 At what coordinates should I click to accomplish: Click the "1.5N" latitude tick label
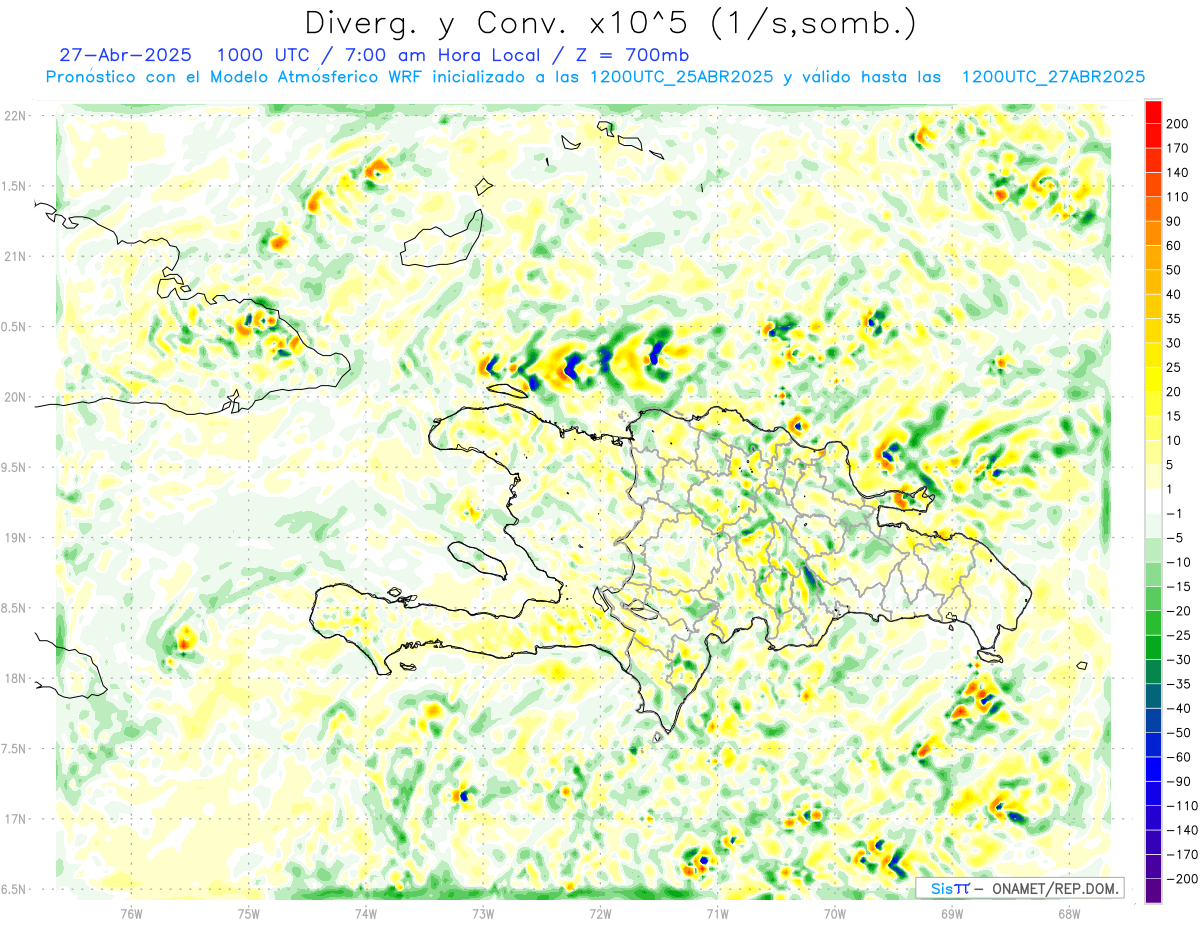[x=15, y=186]
